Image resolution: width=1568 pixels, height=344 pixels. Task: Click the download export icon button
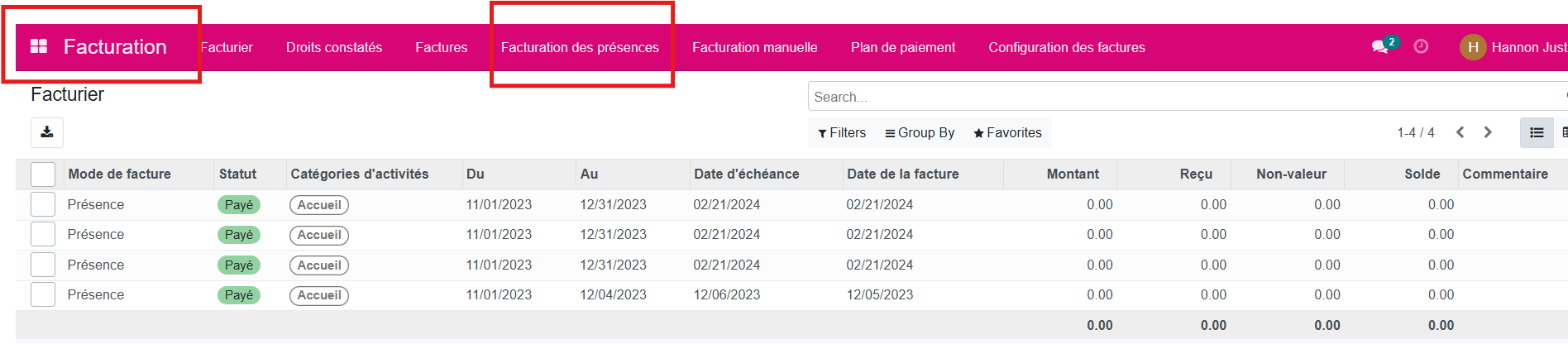(47, 132)
